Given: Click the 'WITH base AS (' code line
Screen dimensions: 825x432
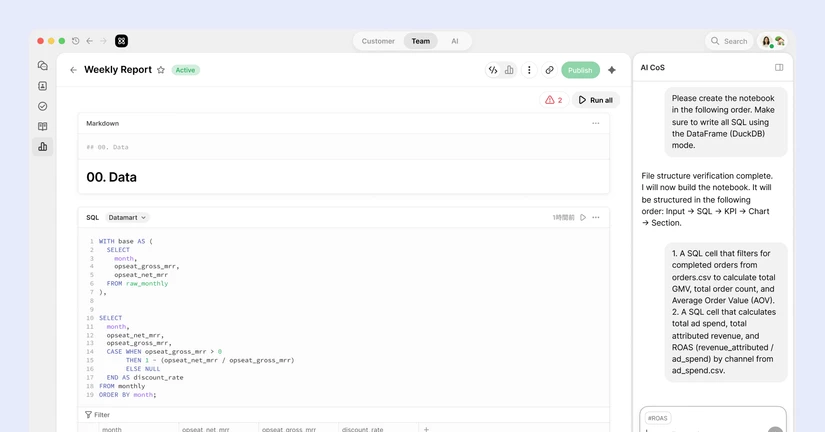Looking at the screenshot, I should [126, 241].
